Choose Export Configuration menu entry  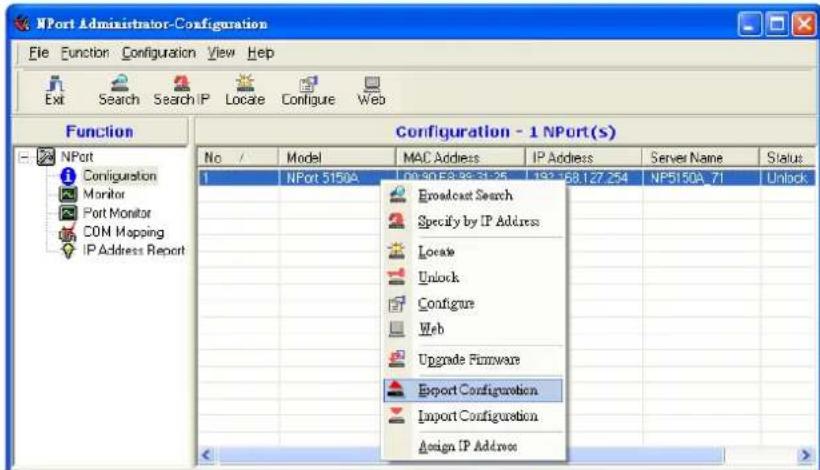(474, 390)
